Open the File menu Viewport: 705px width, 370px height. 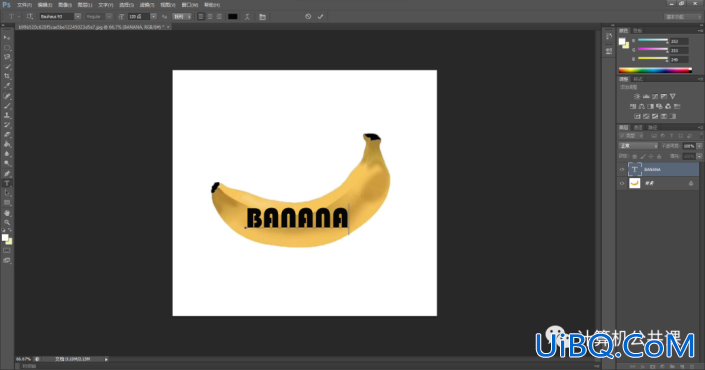[24, 5]
